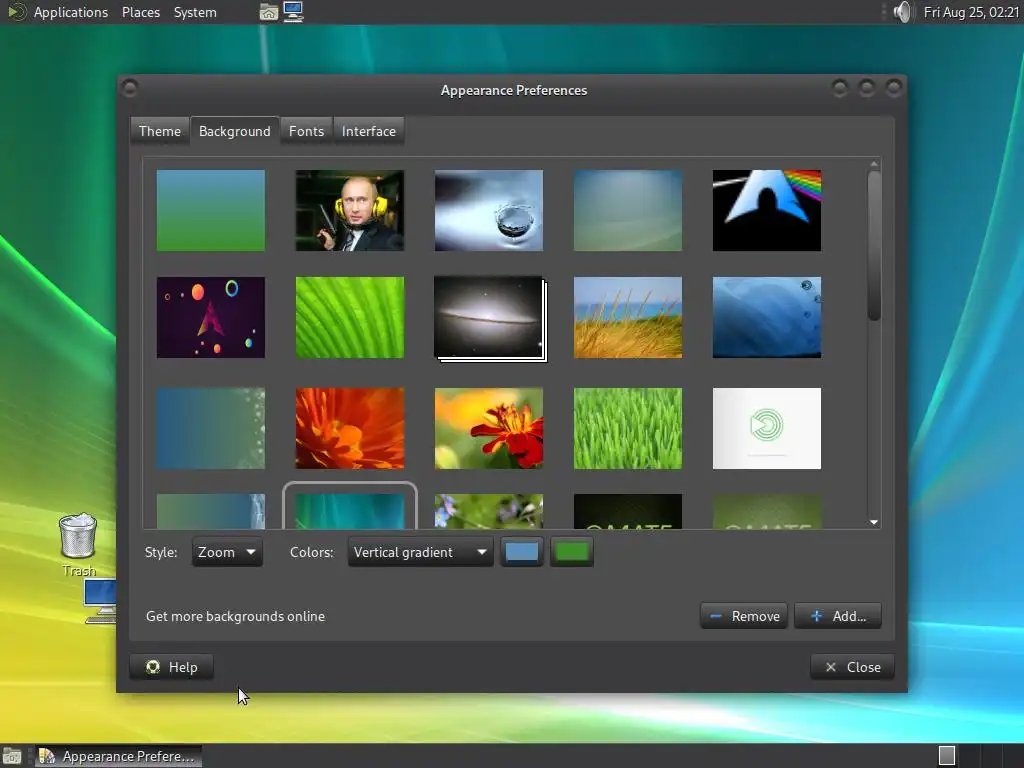
Task: Select the green grass blades wallpaper
Action: 628,428
